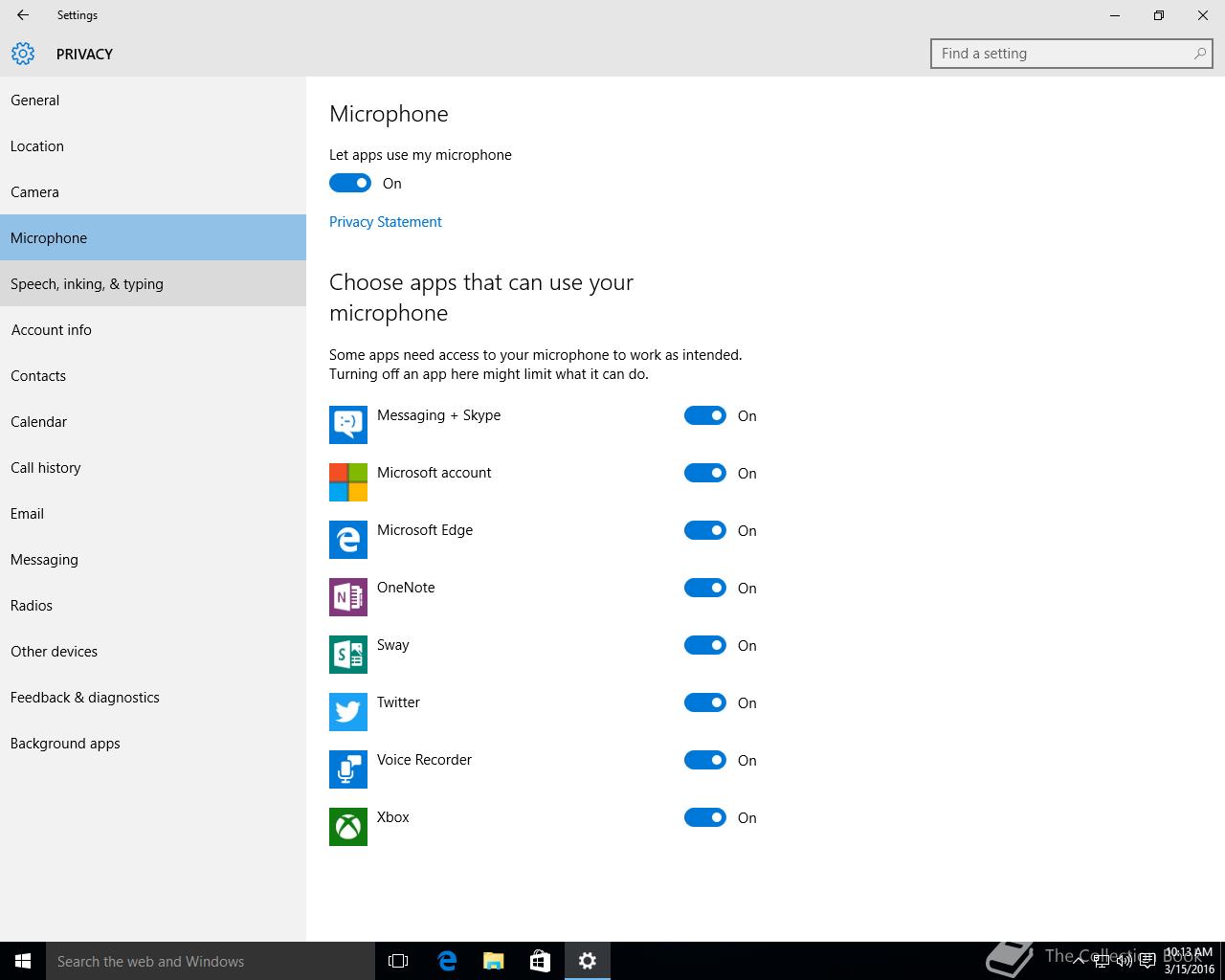Open the Calendar privacy section
Viewport: 1225px width, 980px height.
[x=153, y=421]
